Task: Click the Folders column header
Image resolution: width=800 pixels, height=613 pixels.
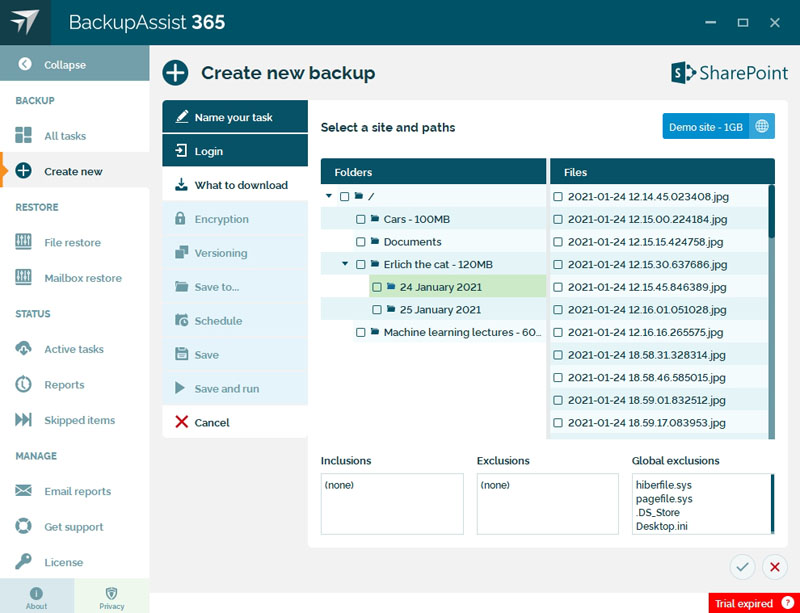Action: 433,172
